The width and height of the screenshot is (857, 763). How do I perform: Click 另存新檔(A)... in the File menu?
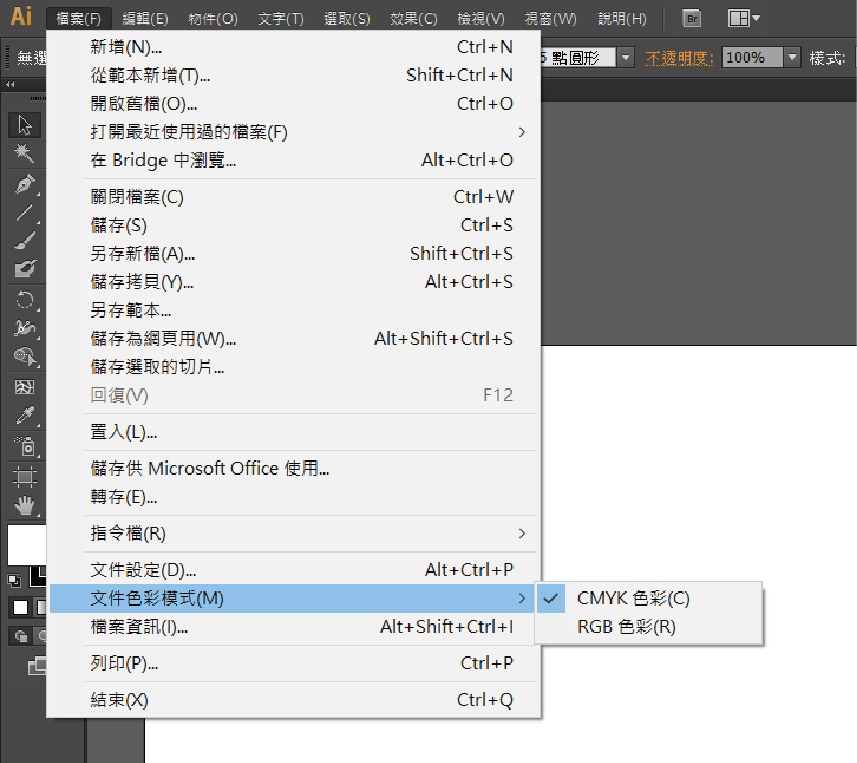142,254
